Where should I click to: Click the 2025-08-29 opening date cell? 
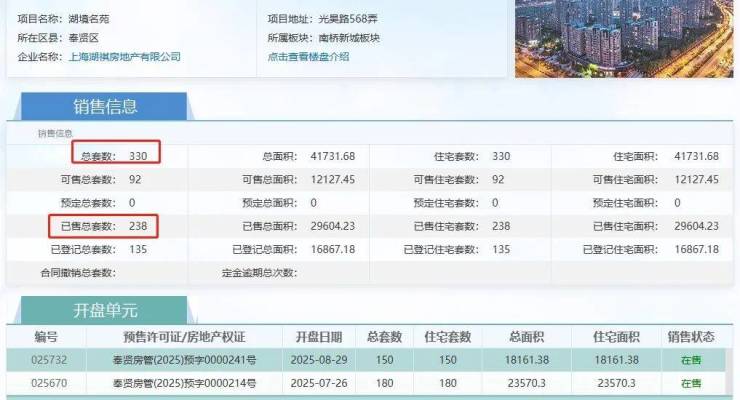click(318, 359)
